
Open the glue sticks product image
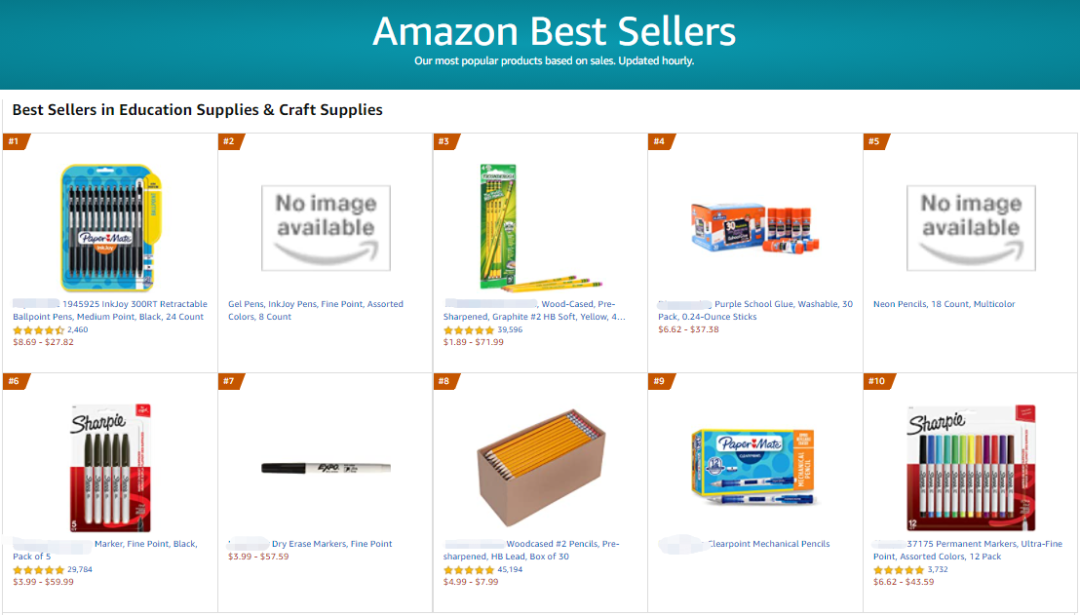pos(756,228)
